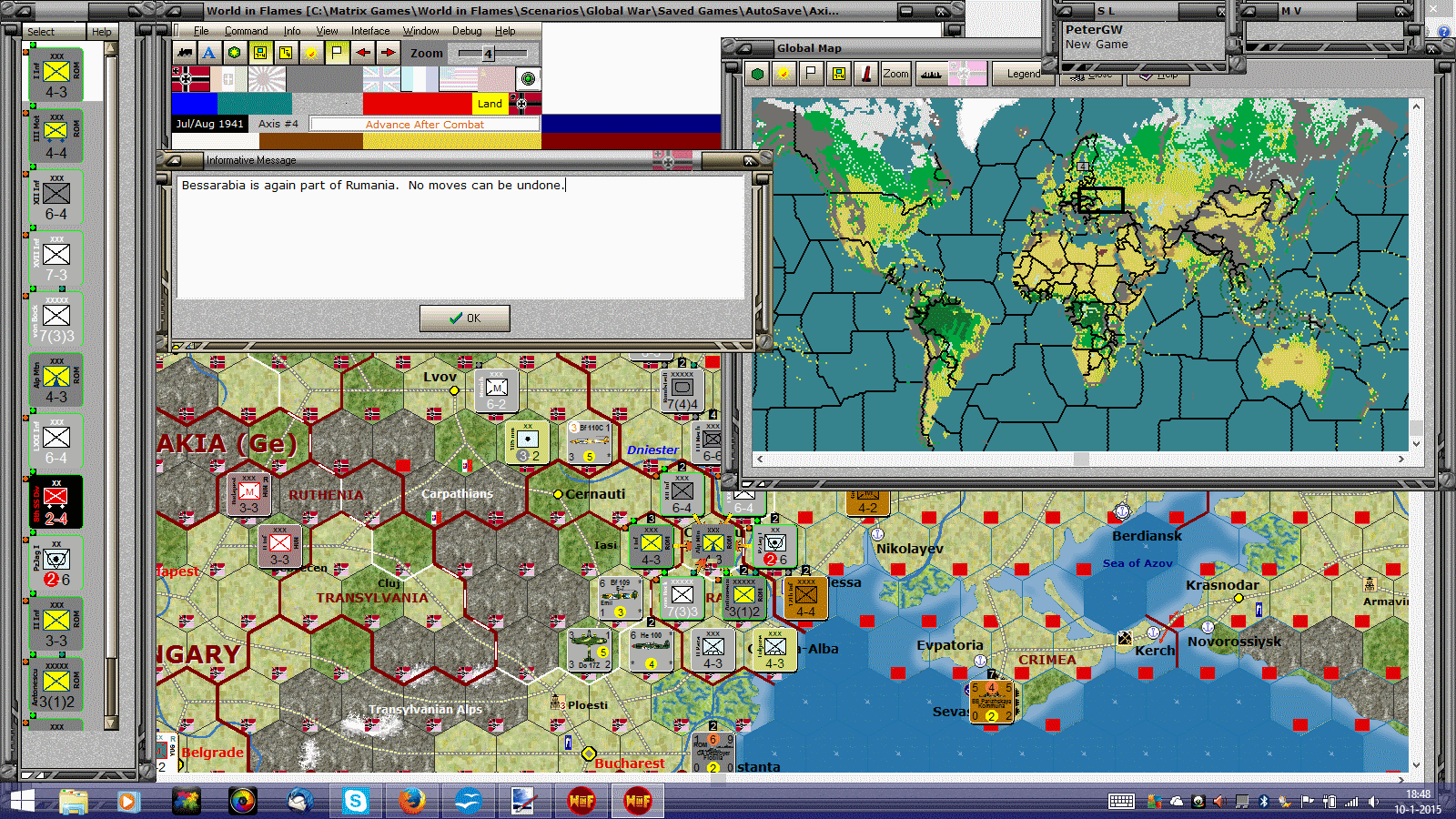
Task: Click the red thermometer icon in Global Map
Action: click(x=865, y=74)
